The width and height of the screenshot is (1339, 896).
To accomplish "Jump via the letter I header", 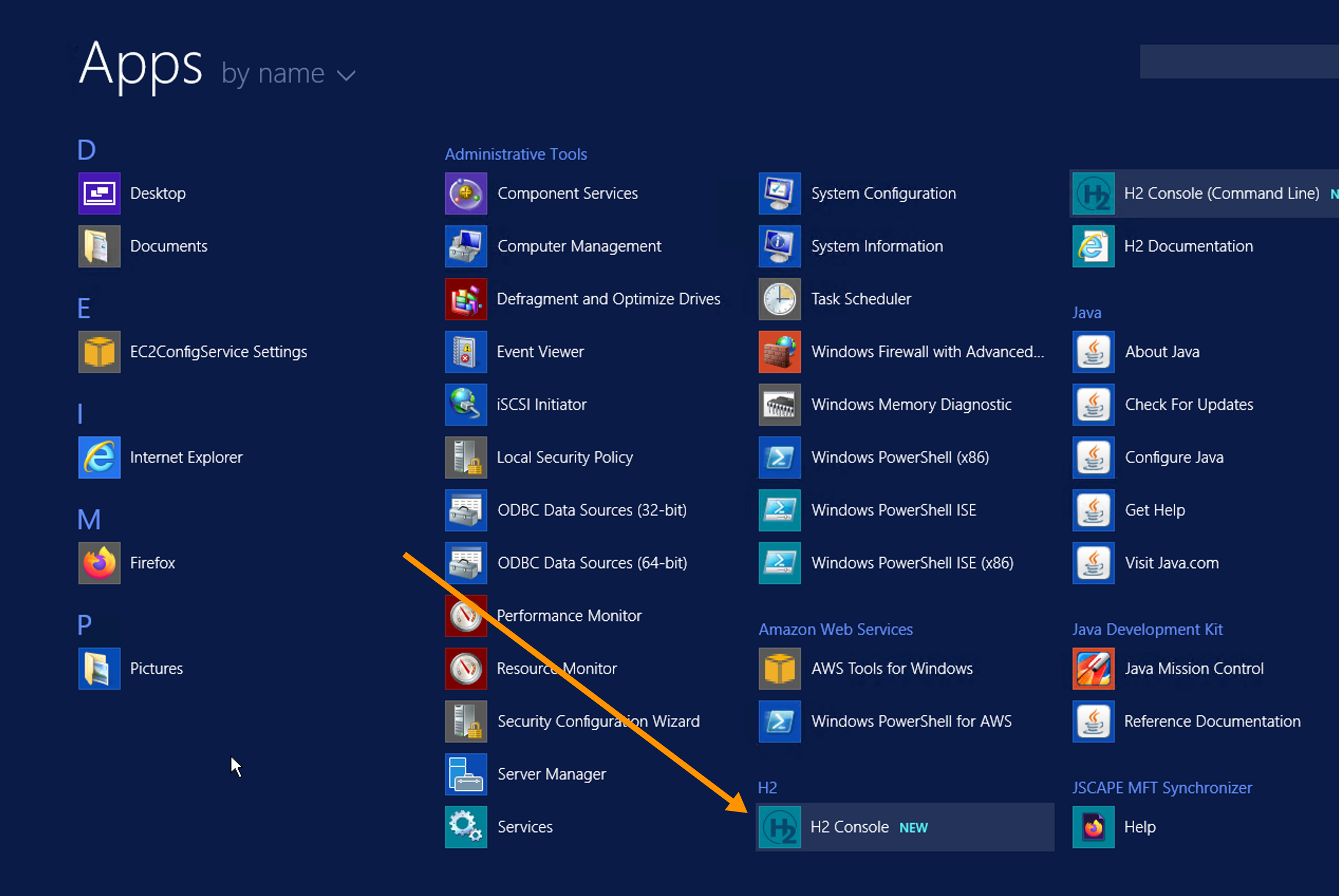I will (80, 414).
